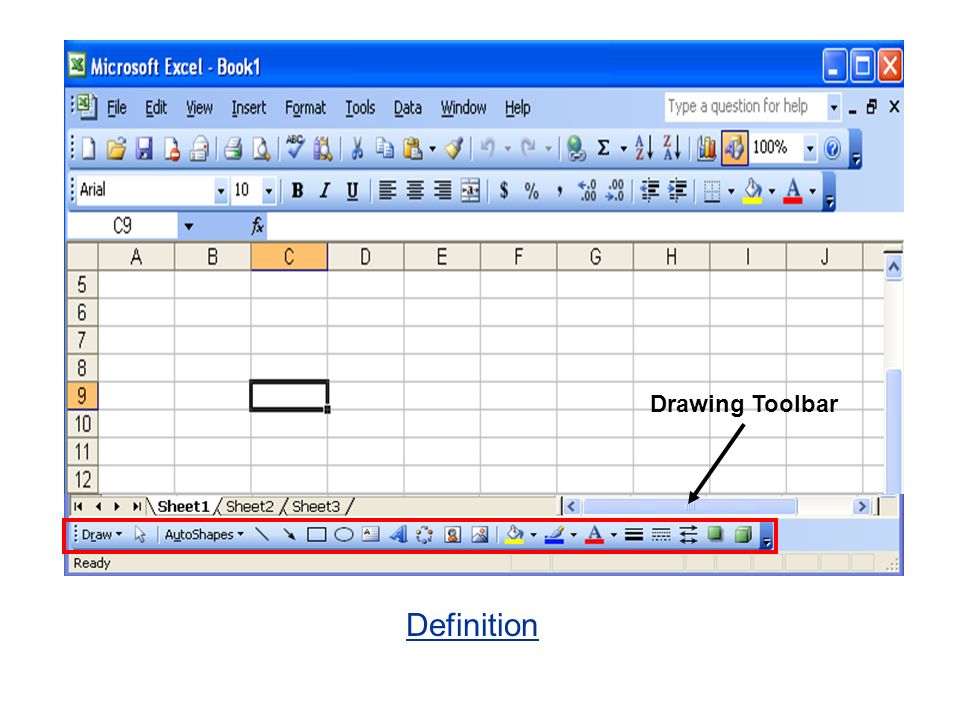This screenshot has width=960, height=720.
Task: Insert Clip Art from Drawing toolbar
Action: click(x=452, y=534)
